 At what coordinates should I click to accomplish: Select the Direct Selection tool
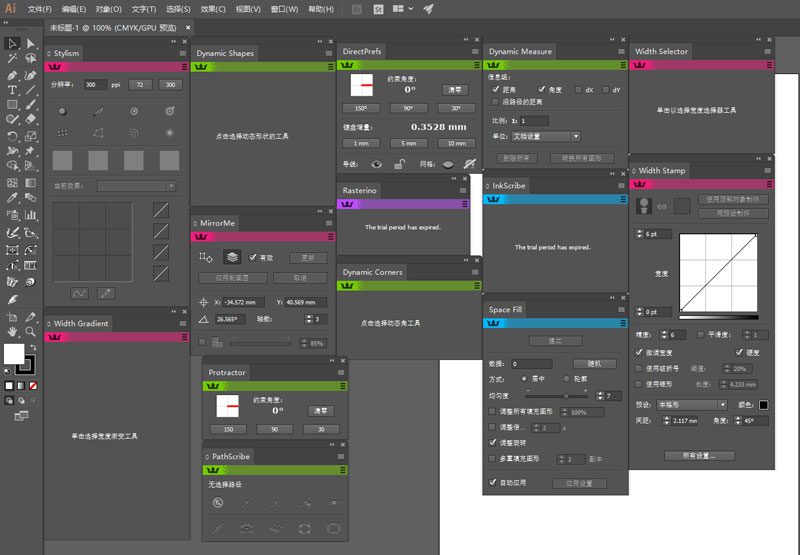coord(31,44)
